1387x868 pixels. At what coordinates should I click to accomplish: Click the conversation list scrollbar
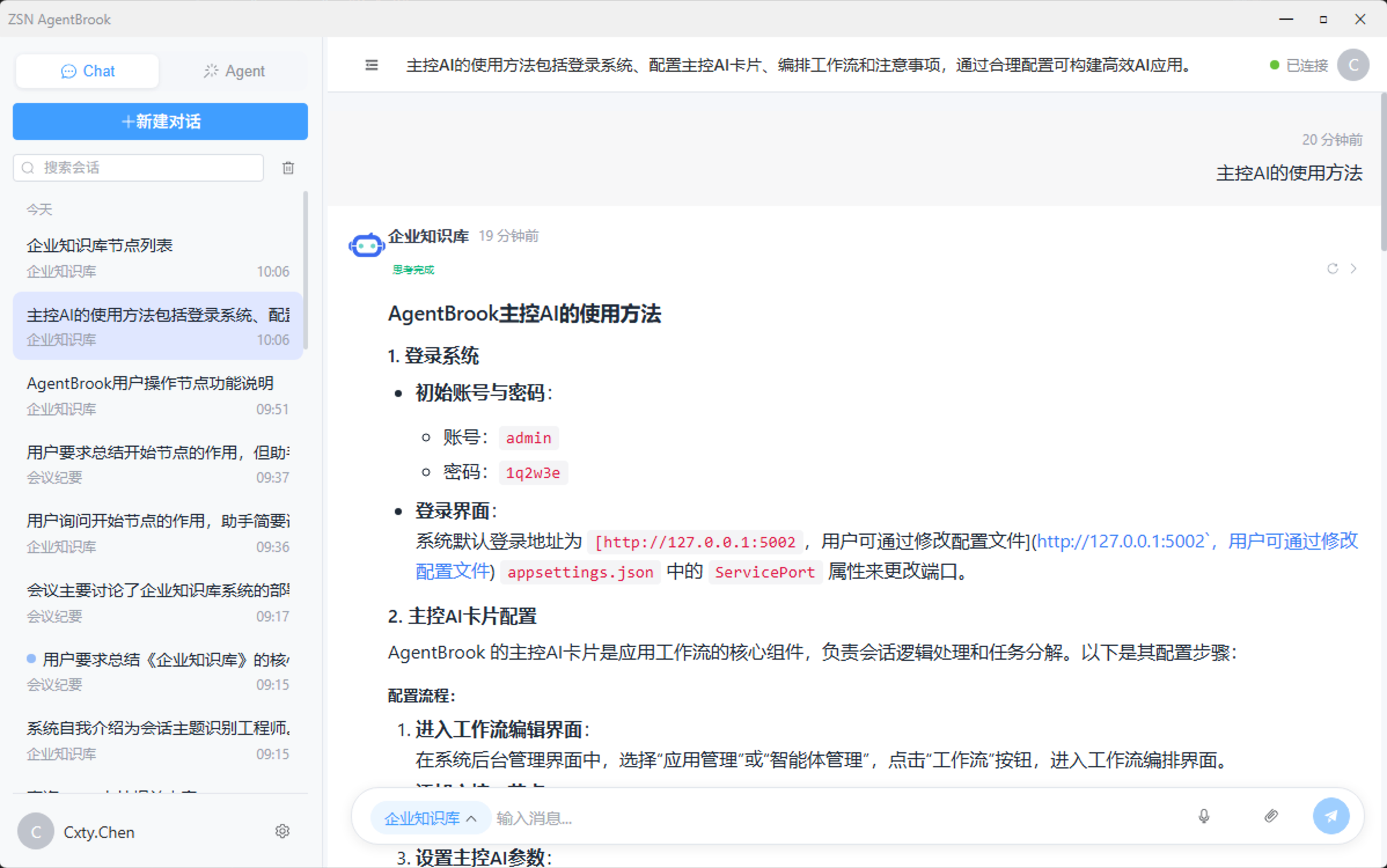(306, 270)
